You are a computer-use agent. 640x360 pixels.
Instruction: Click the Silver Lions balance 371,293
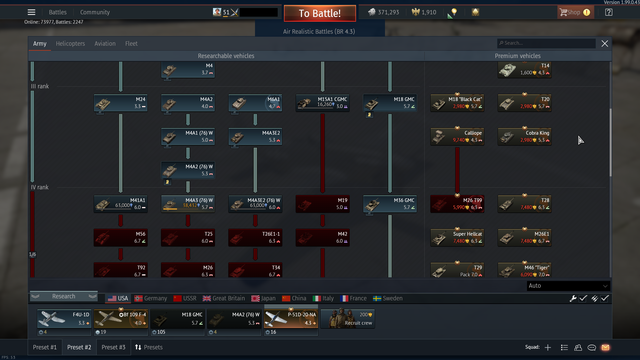pos(384,12)
